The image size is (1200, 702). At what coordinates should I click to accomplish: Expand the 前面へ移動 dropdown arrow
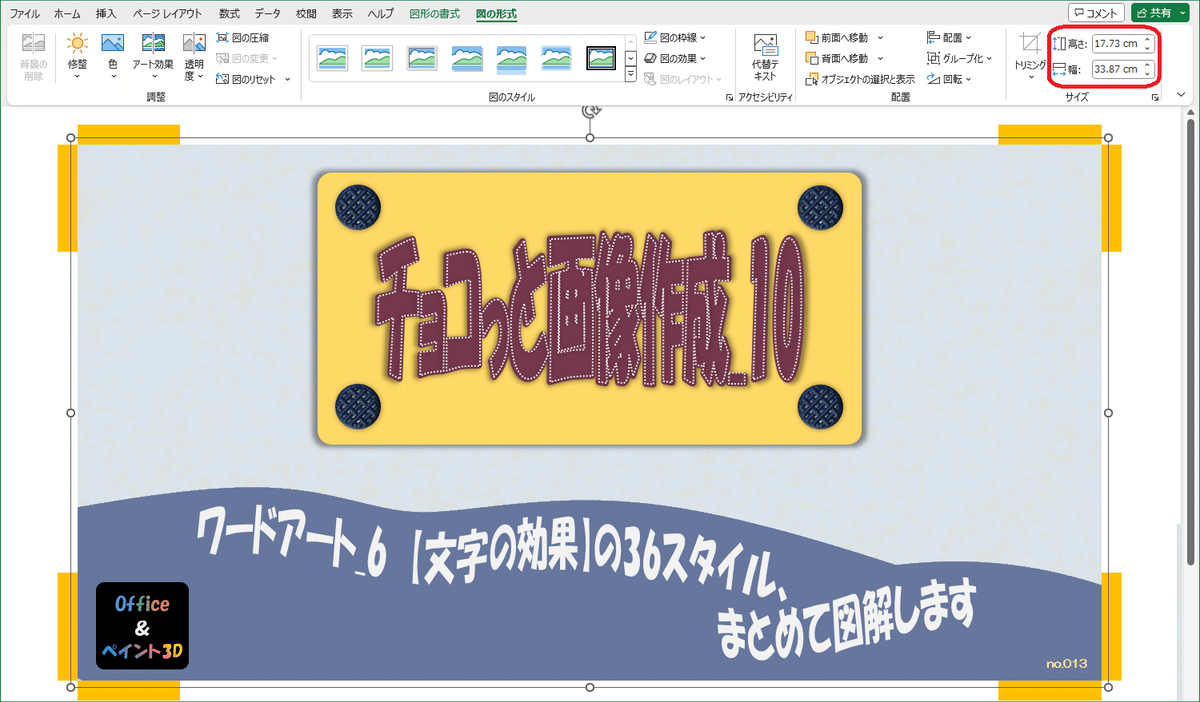(x=880, y=37)
